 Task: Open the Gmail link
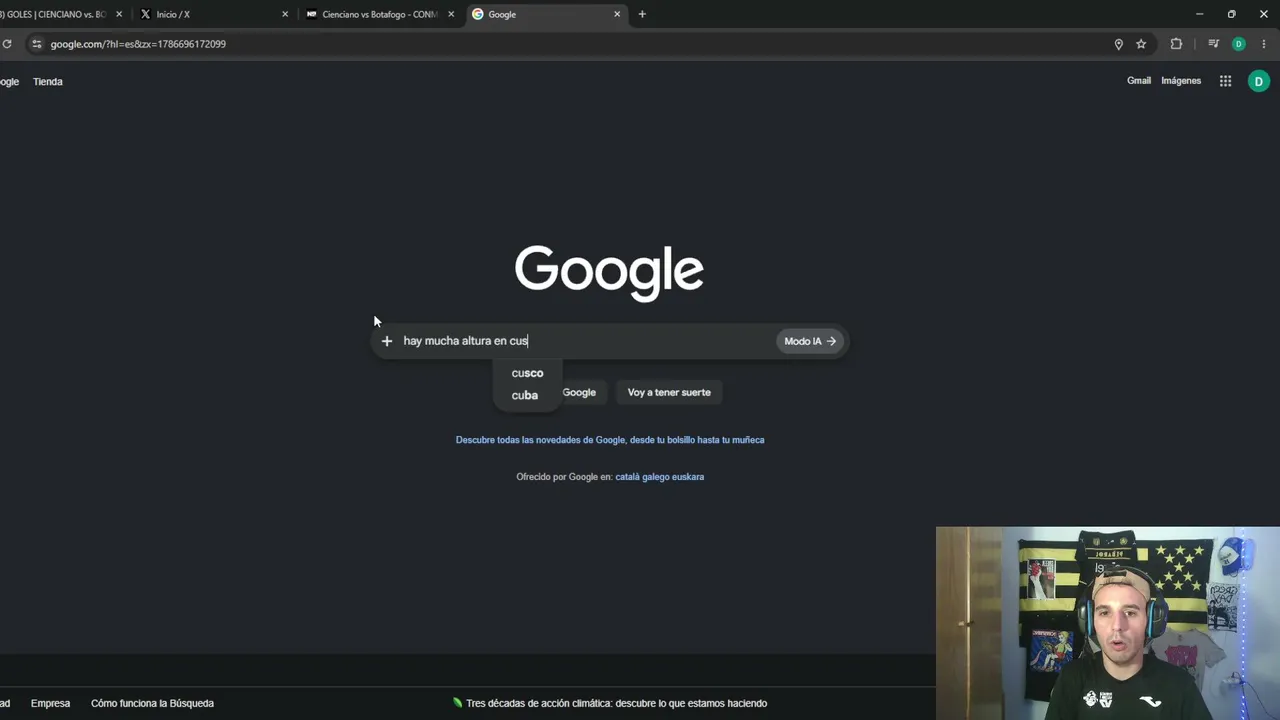[x=1139, y=81]
